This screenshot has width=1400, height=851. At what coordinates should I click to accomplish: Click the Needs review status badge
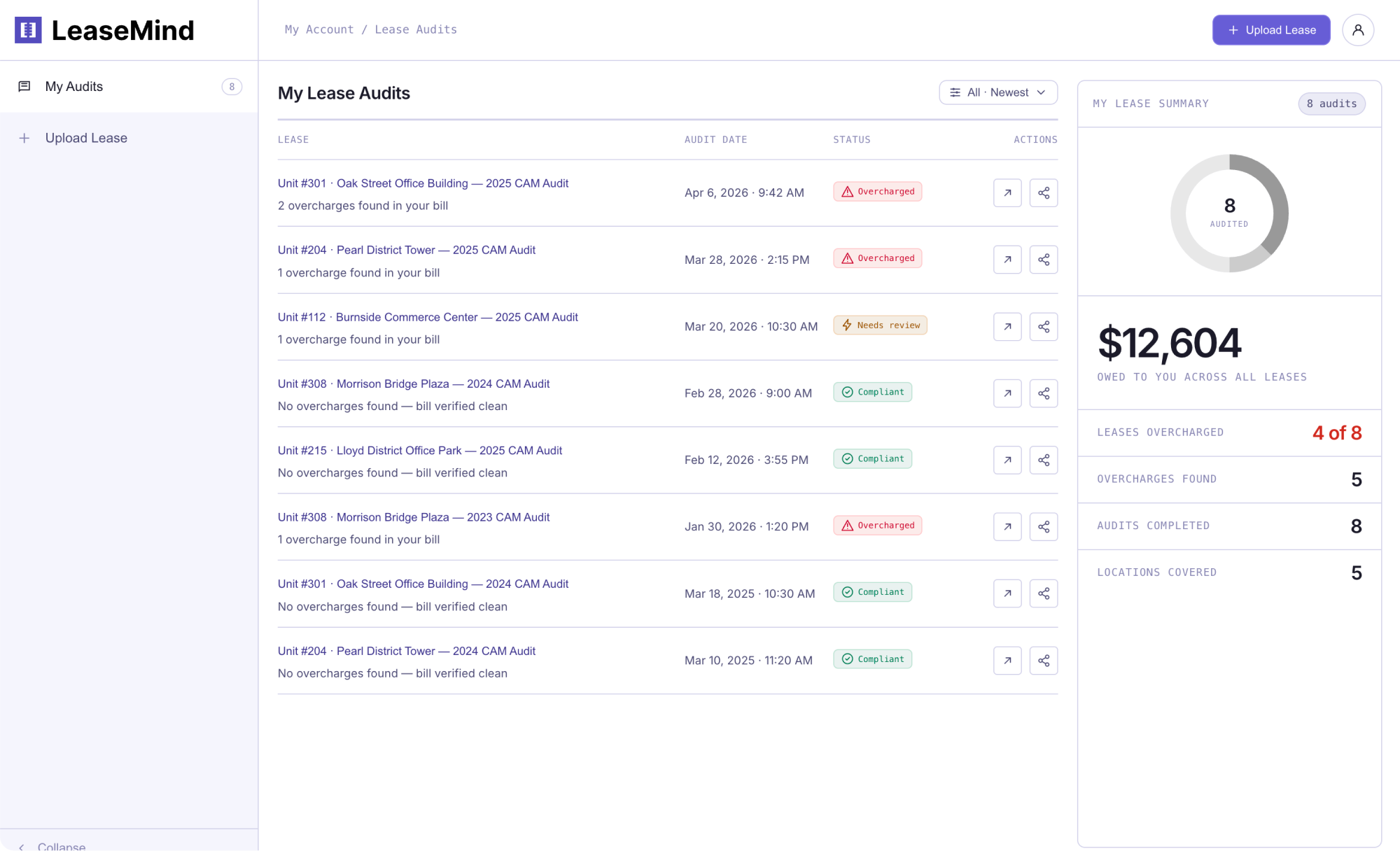[x=880, y=325]
